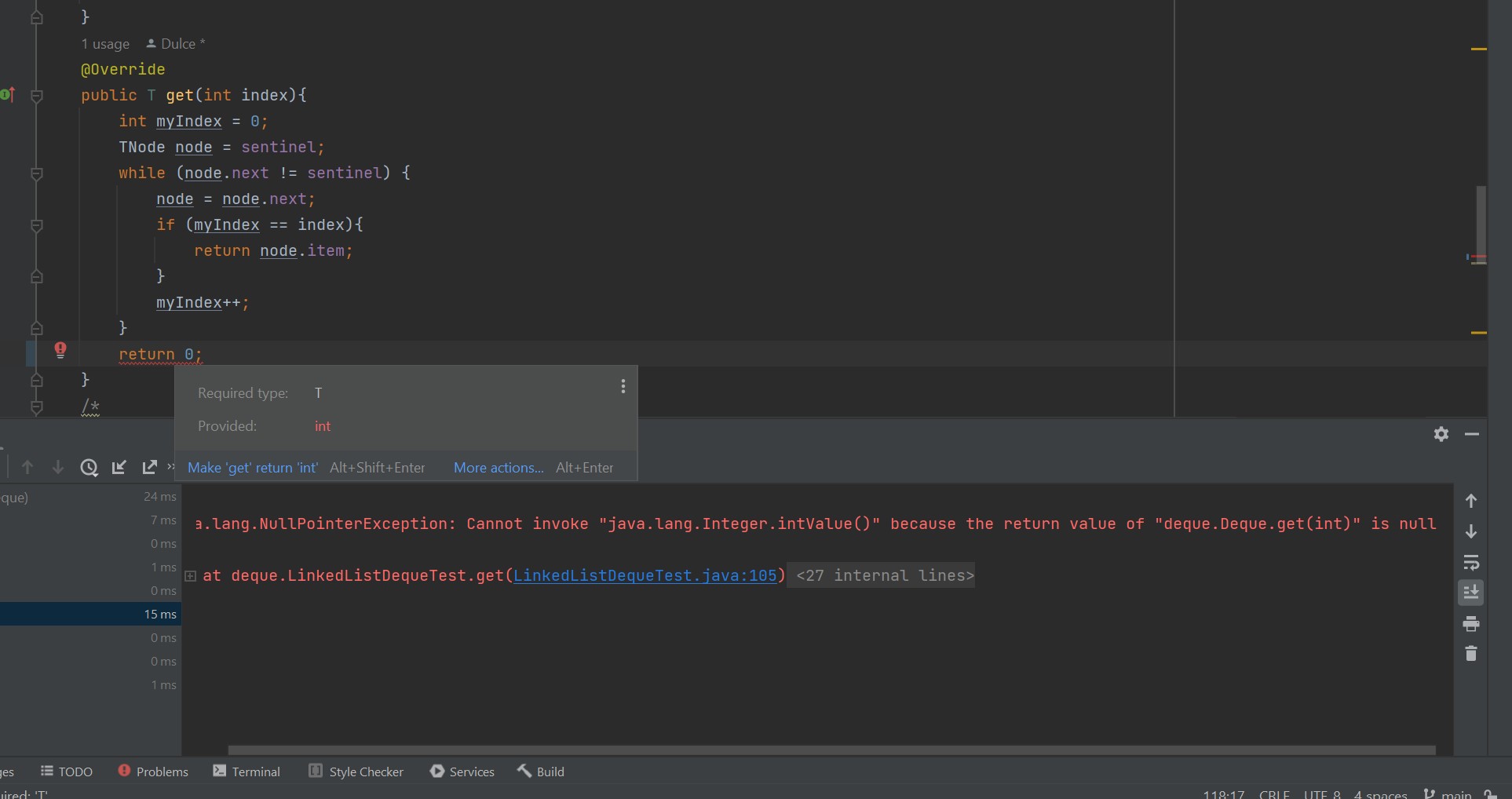Place cursor on 'return 0;' error line
1512x799 pixels.
pos(160,355)
